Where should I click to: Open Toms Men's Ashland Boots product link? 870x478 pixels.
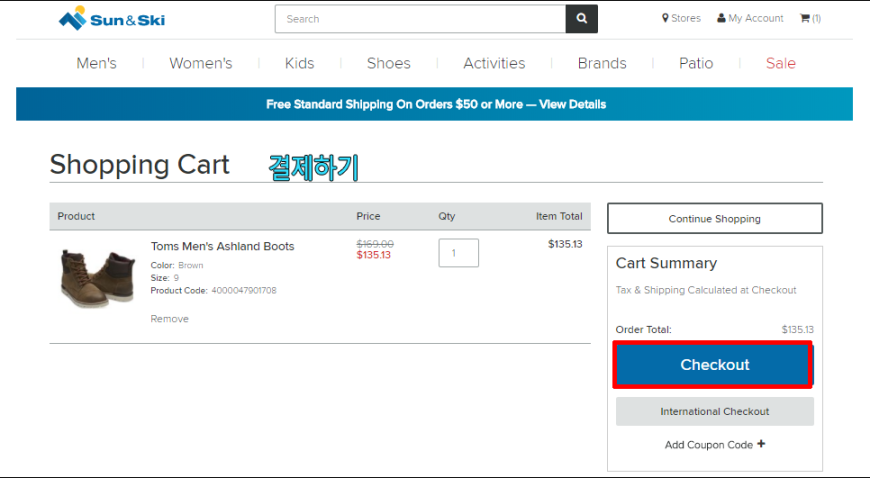click(x=222, y=246)
